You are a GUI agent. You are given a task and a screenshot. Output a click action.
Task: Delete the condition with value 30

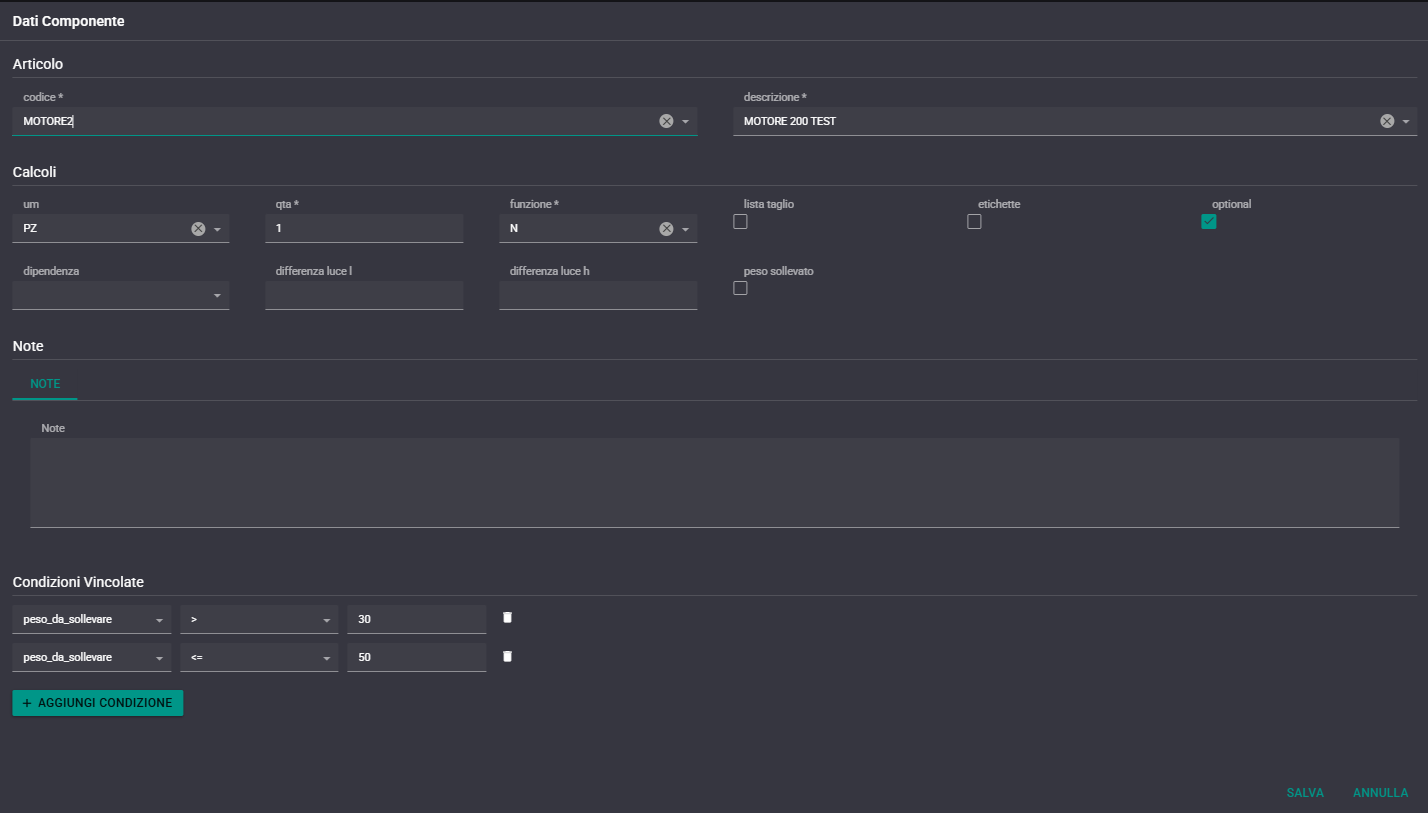click(507, 618)
